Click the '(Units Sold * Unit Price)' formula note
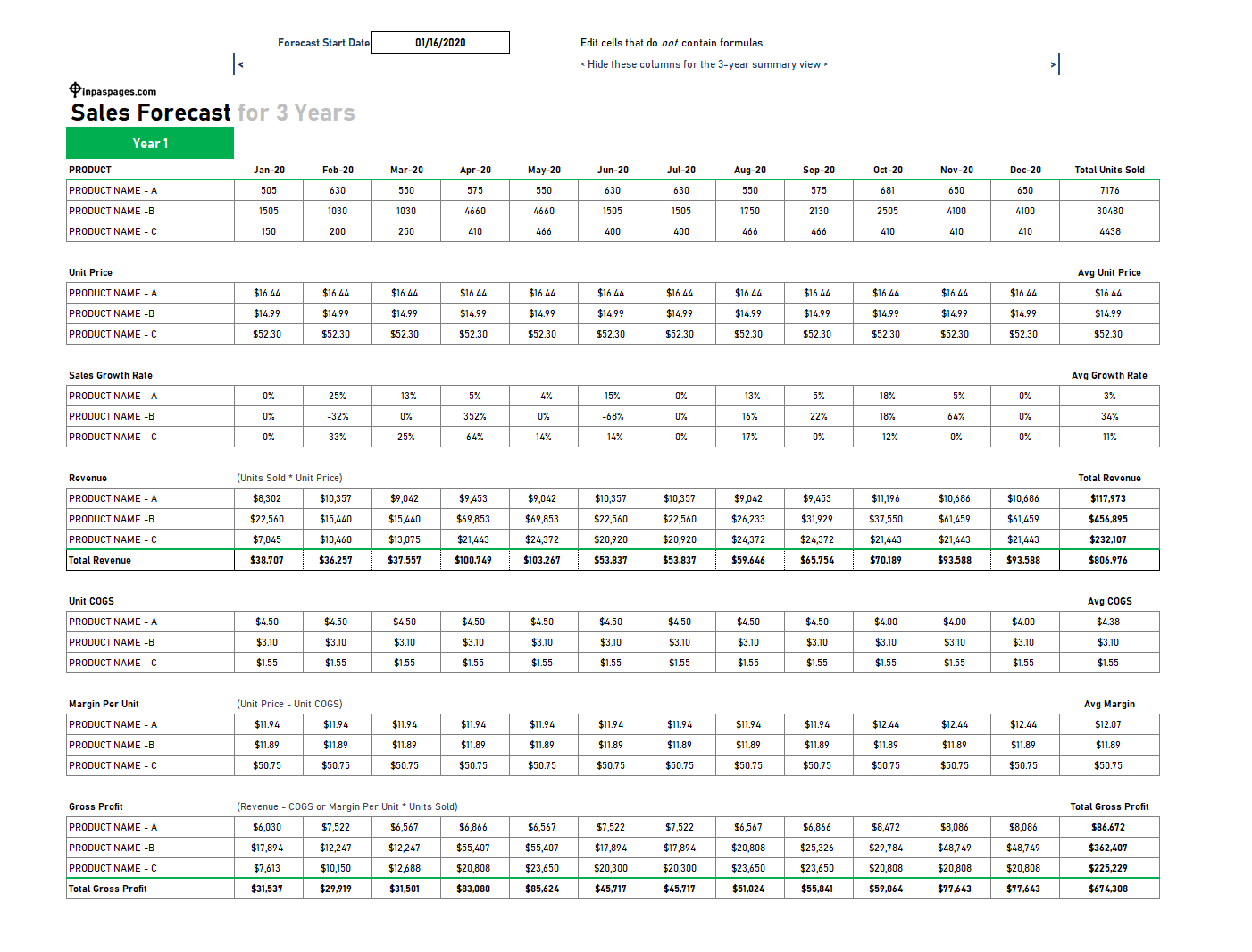 [x=289, y=478]
